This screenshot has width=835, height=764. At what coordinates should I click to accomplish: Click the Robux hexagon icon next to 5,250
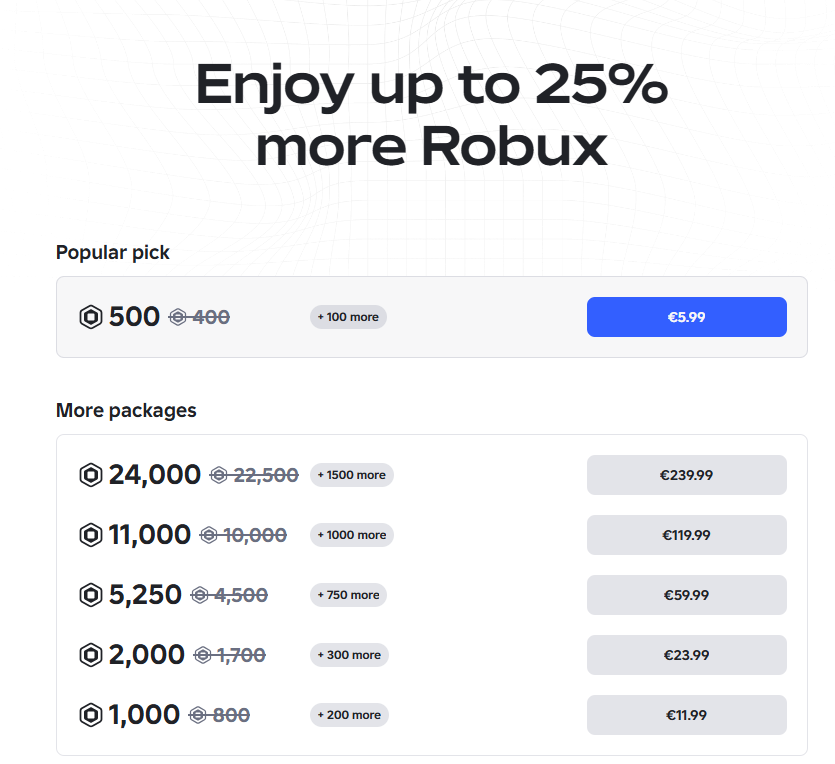point(90,594)
